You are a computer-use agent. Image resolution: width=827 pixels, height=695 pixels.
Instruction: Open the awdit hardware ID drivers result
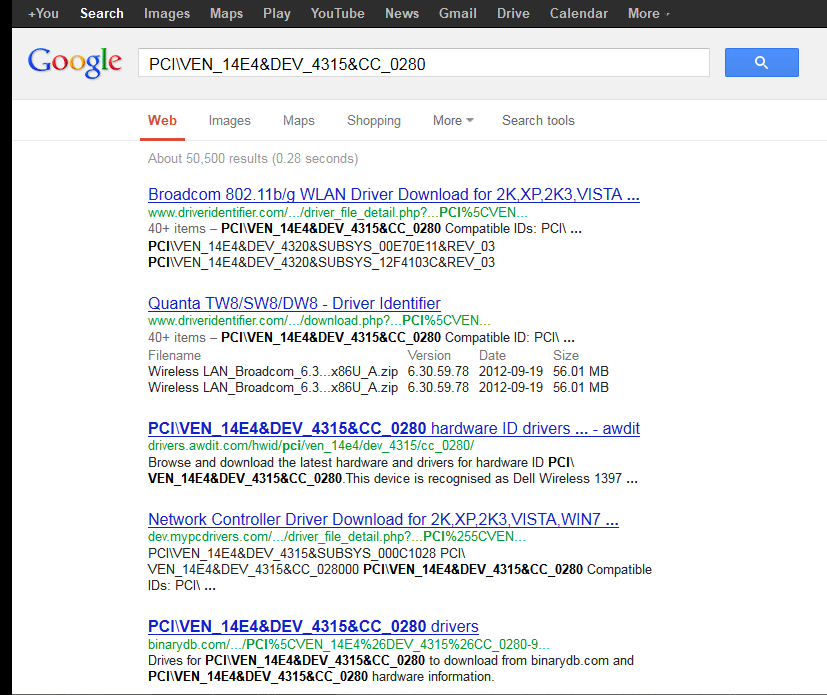click(393, 428)
